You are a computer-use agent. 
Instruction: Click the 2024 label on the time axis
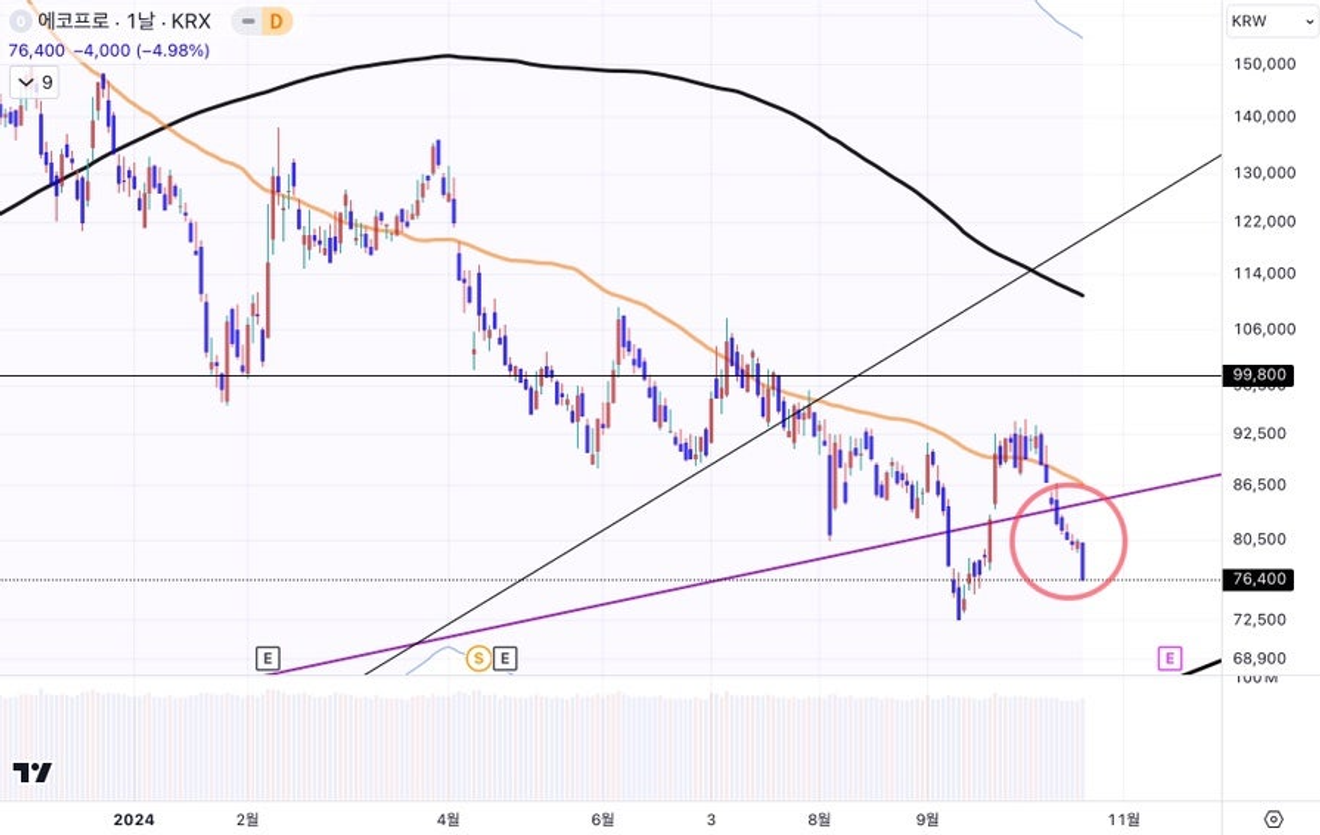[x=134, y=819]
